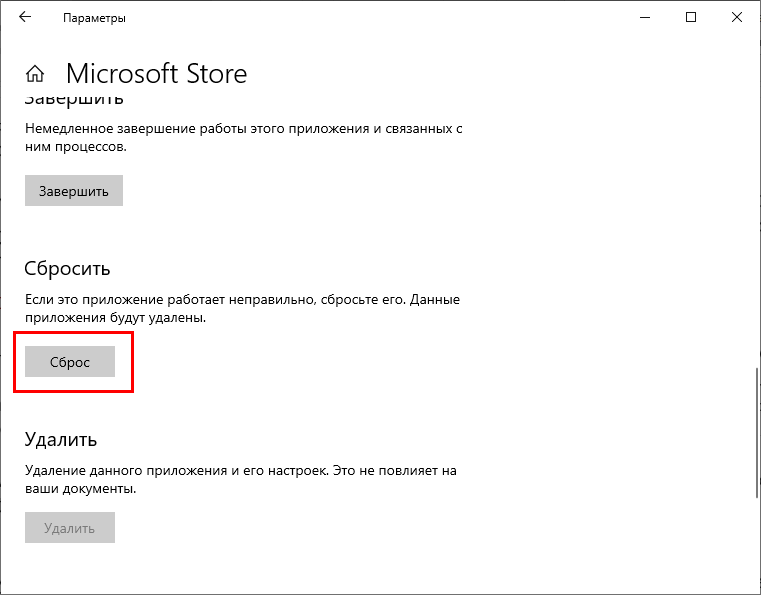The image size is (761, 595).
Task: Click the Удаление данного приложения description text
Action: pos(241,479)
